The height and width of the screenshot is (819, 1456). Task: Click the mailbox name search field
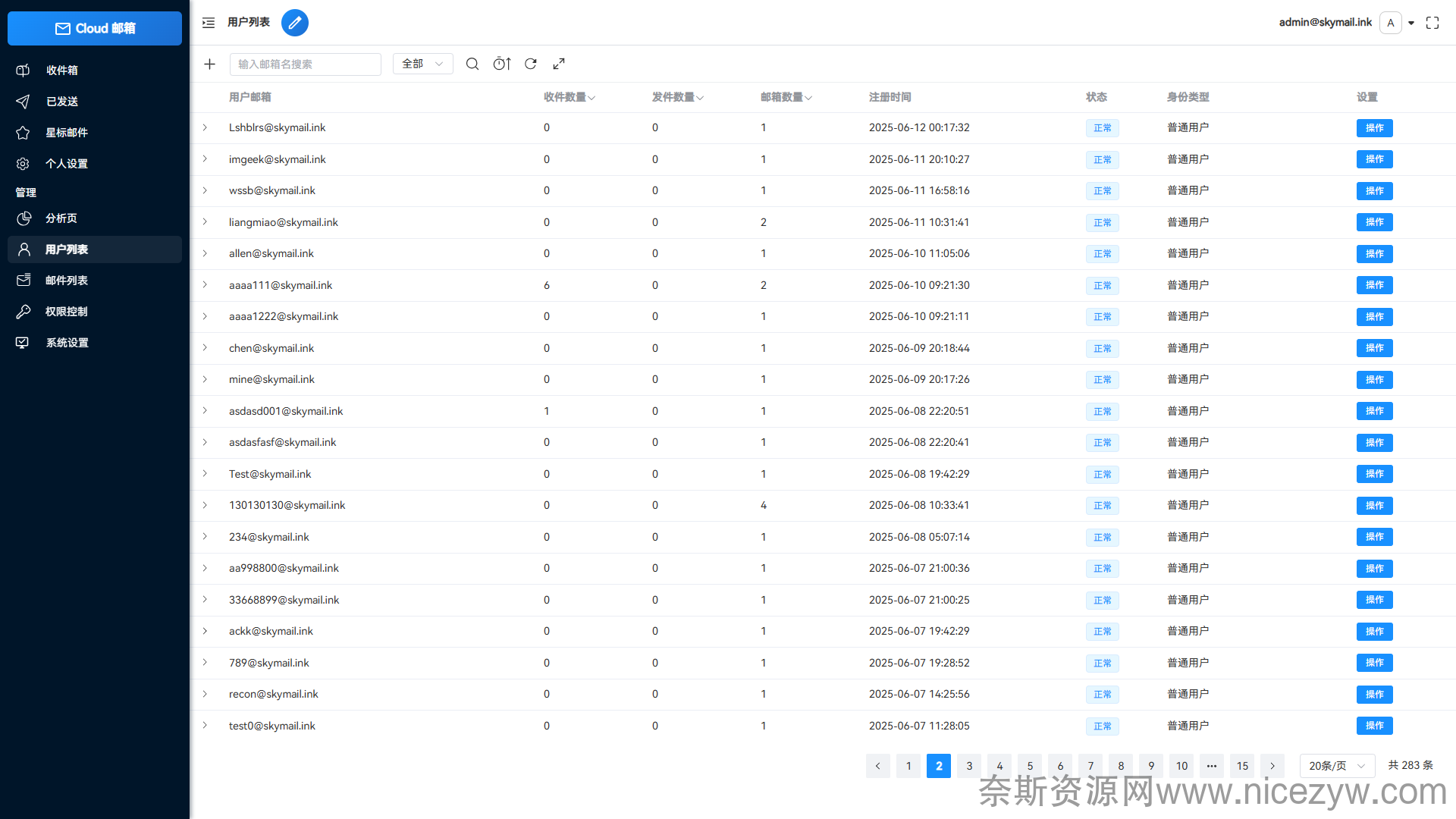click(305, 64)
